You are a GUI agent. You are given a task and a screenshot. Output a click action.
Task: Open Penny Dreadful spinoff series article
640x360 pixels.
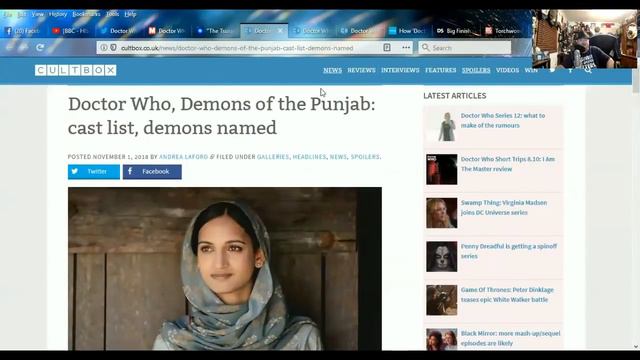pos(509,251)
